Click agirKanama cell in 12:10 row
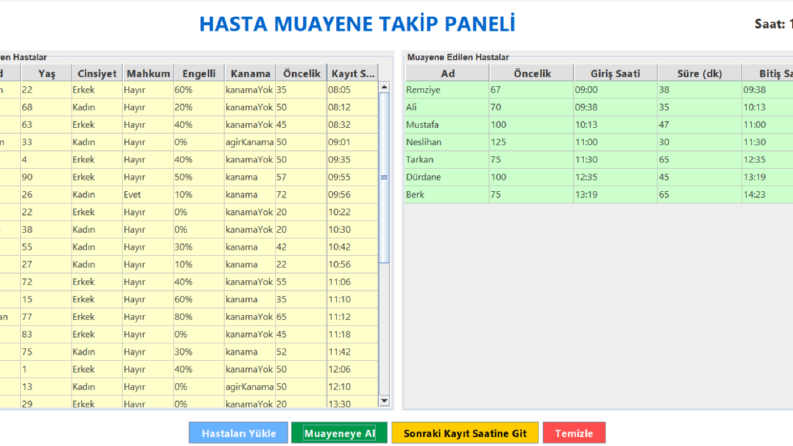 pyautogui.click(x=250, y=387)
